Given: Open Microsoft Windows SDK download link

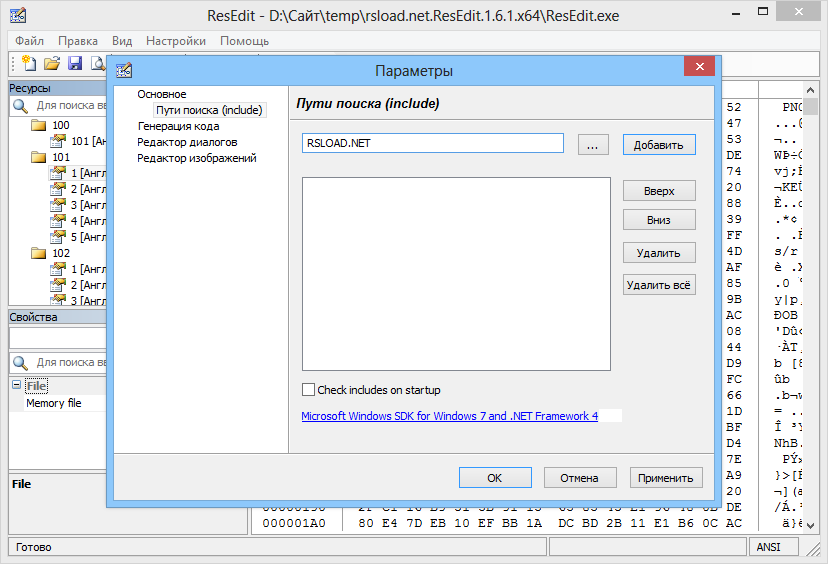Looking at the screenshot, I should click(x=449, y=416).
